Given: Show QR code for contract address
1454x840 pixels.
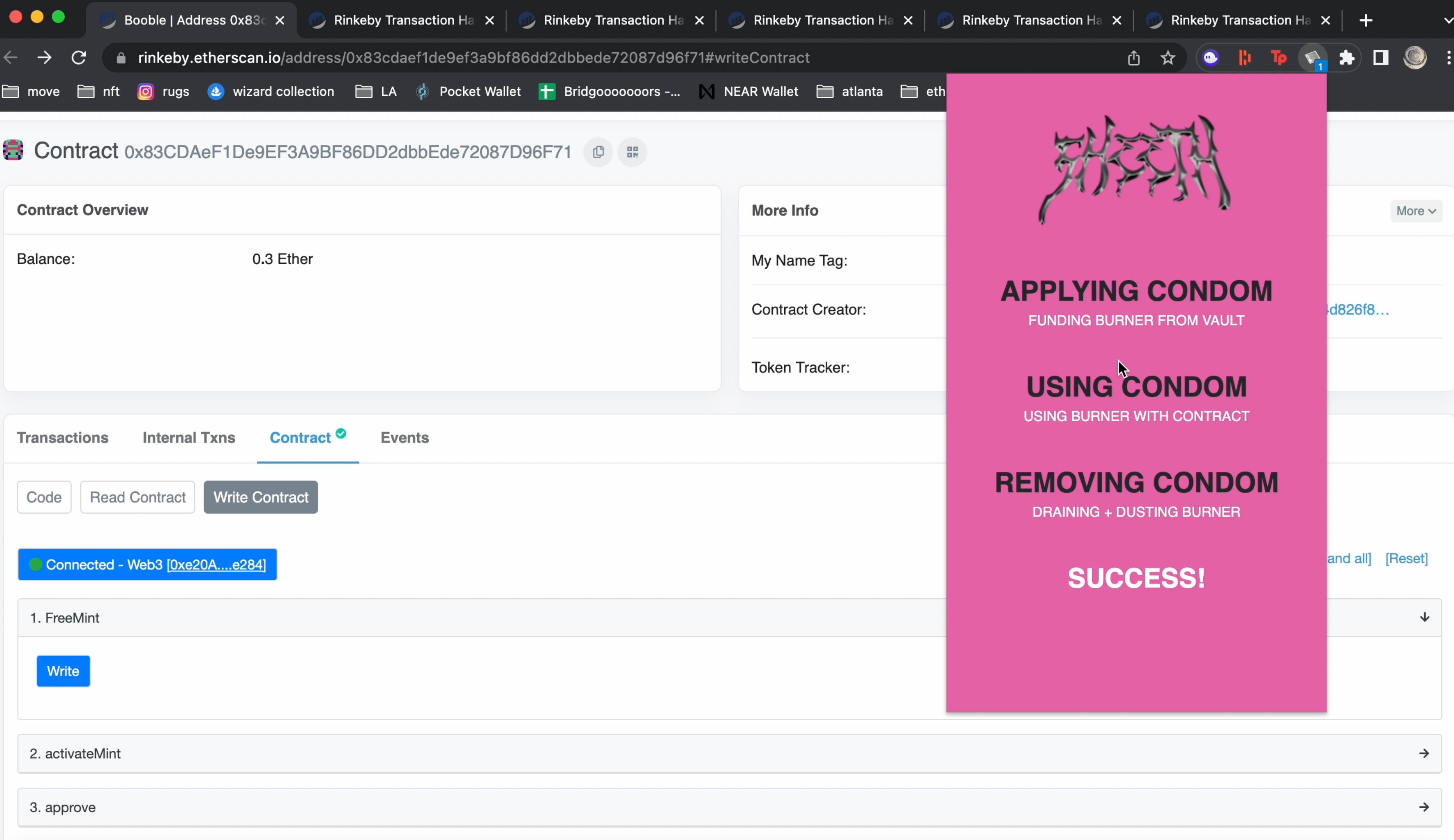Looking at the screenshot, I should (632, 152).
